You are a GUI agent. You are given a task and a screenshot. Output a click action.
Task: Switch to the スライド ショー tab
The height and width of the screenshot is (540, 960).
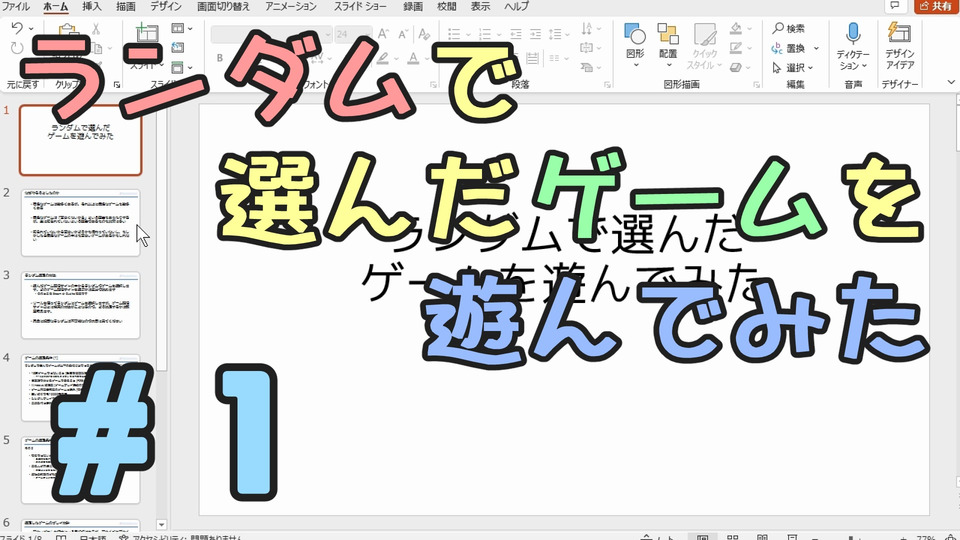(x=360, y=6)
